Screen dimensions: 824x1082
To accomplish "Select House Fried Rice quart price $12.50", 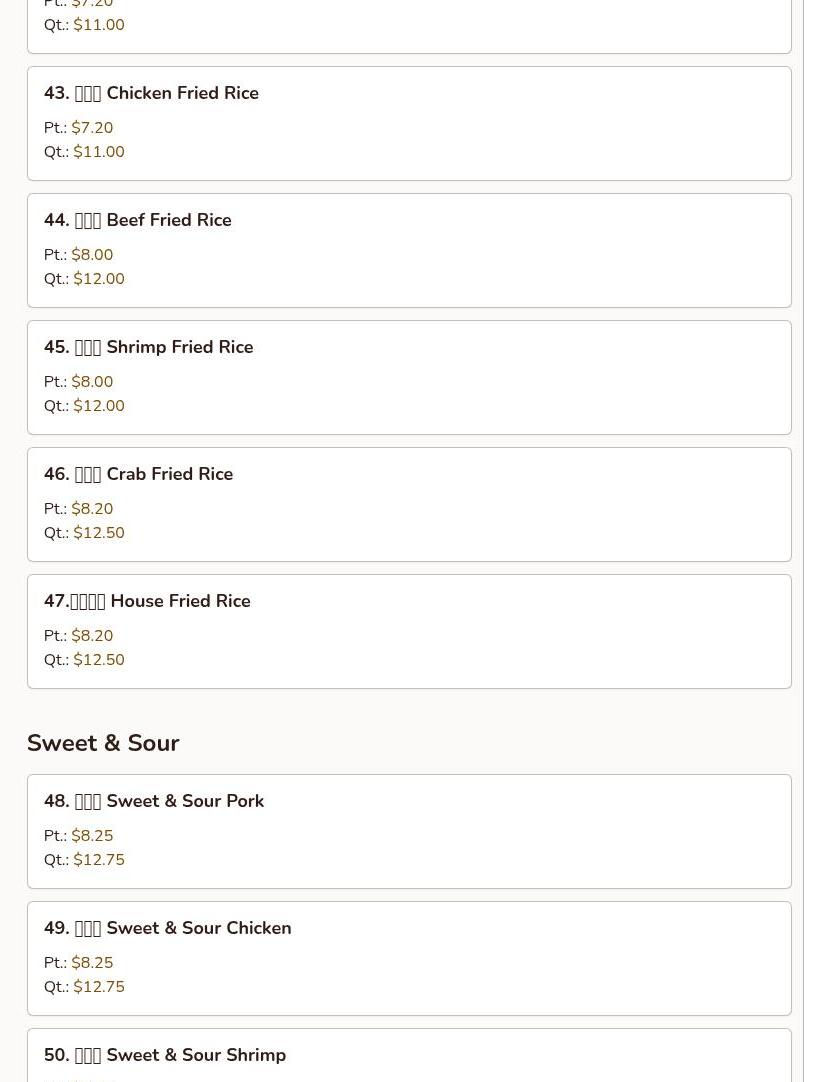I will click(99, 660).
